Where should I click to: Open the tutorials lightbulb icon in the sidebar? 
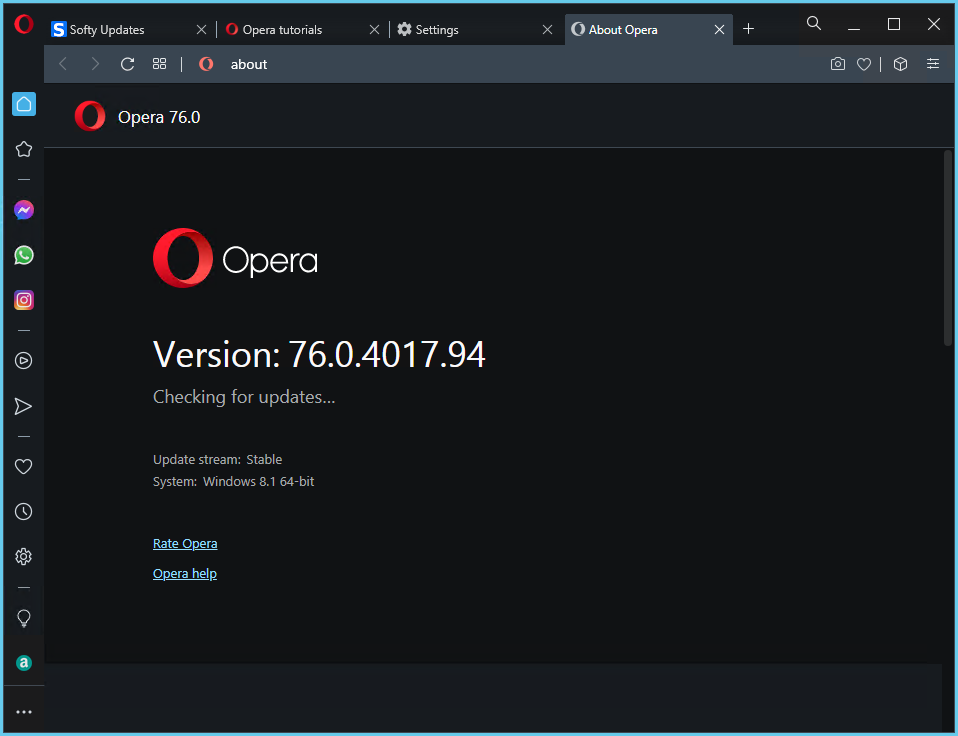point(24,618)
